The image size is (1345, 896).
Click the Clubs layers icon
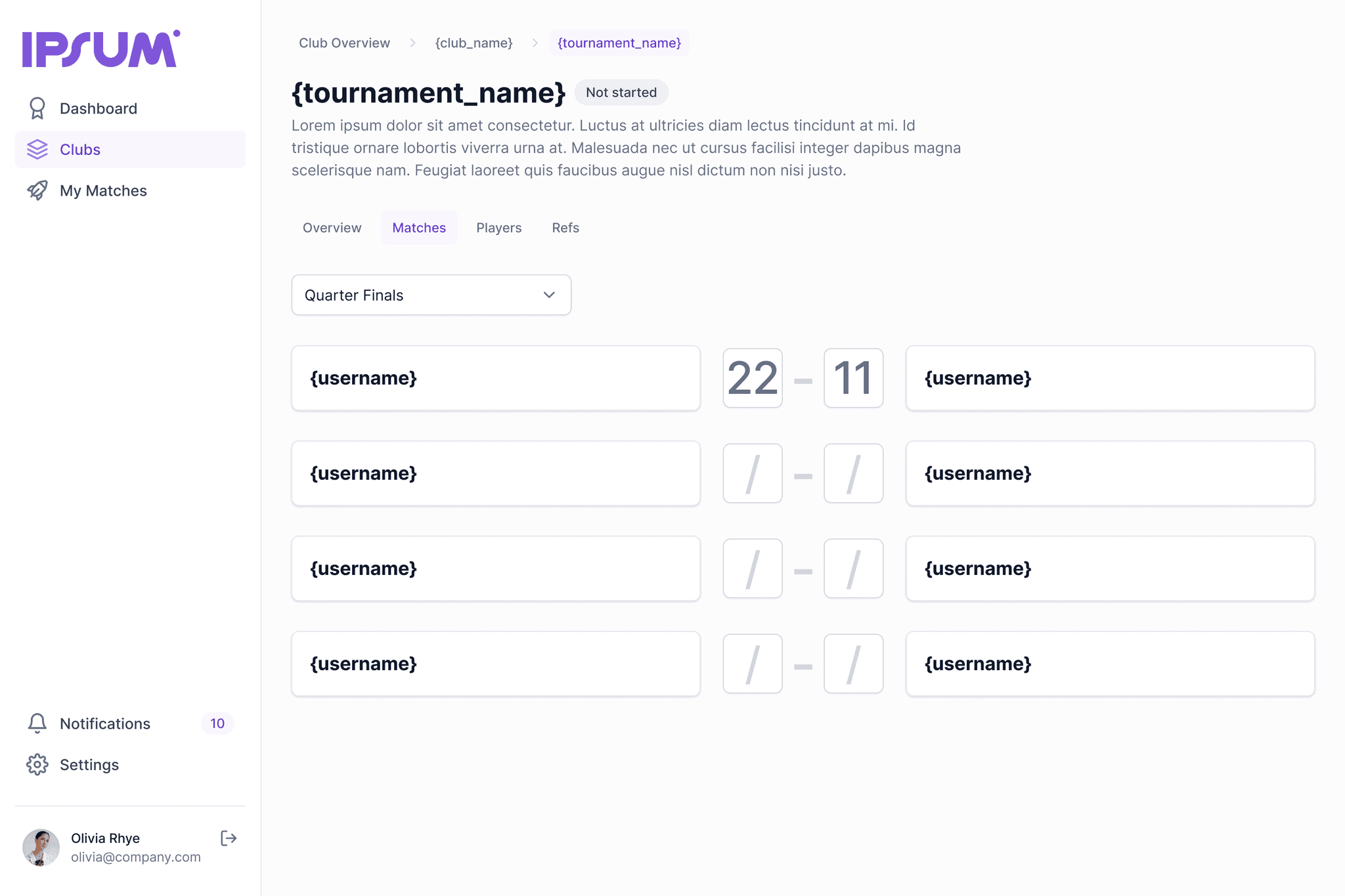(x=37, y=150)
